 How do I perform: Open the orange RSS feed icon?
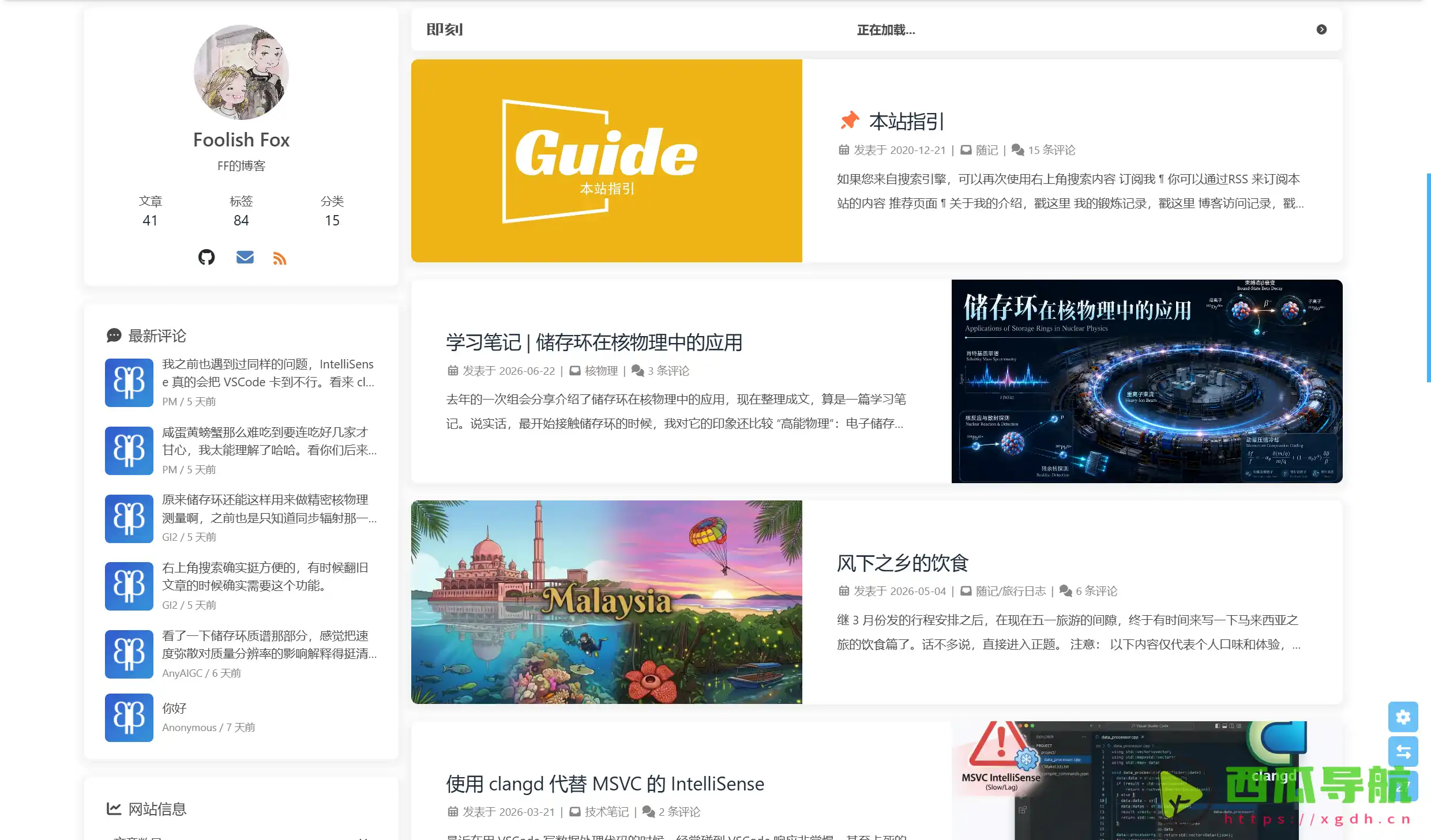[x=280, y=258]
